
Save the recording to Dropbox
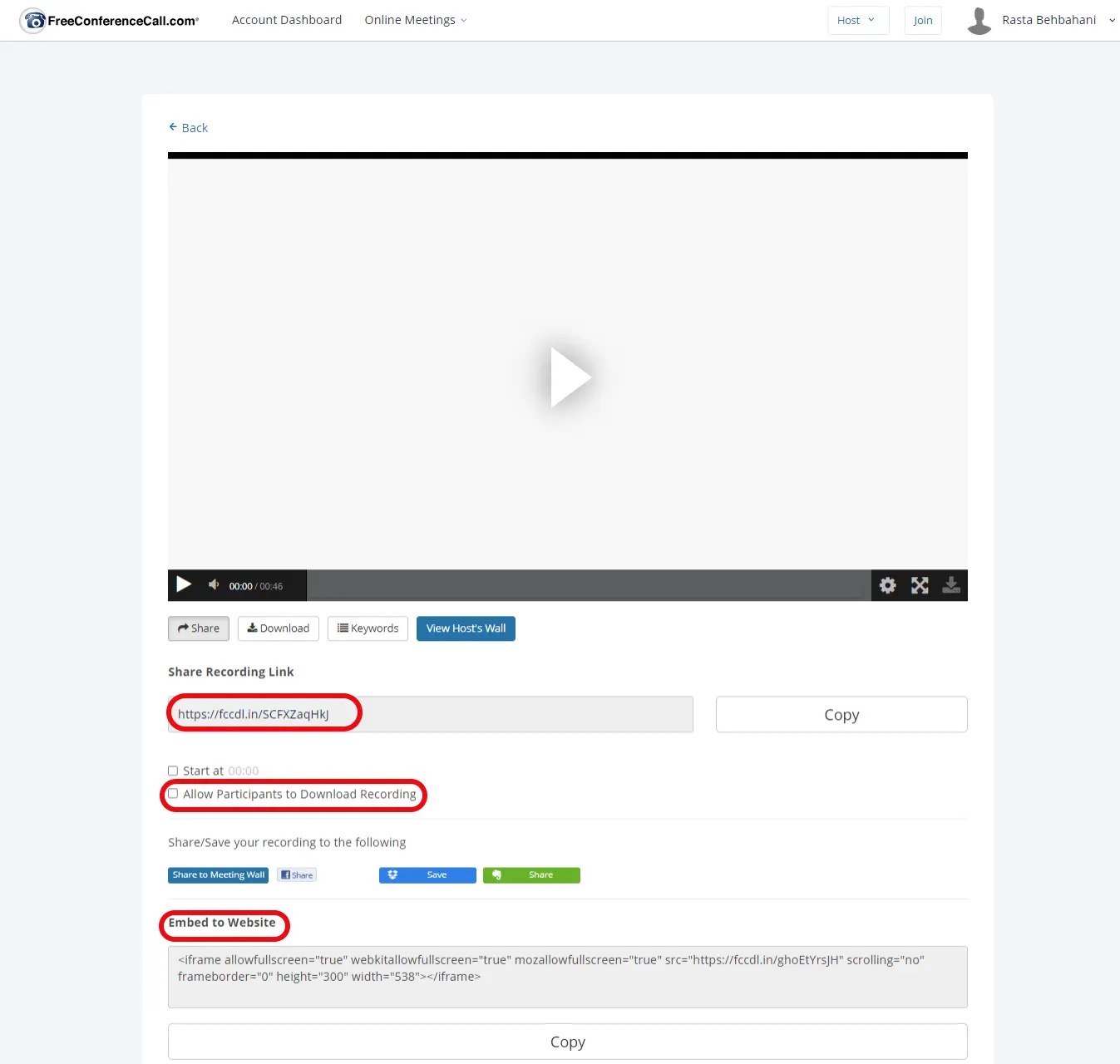(x=427, y=874)
